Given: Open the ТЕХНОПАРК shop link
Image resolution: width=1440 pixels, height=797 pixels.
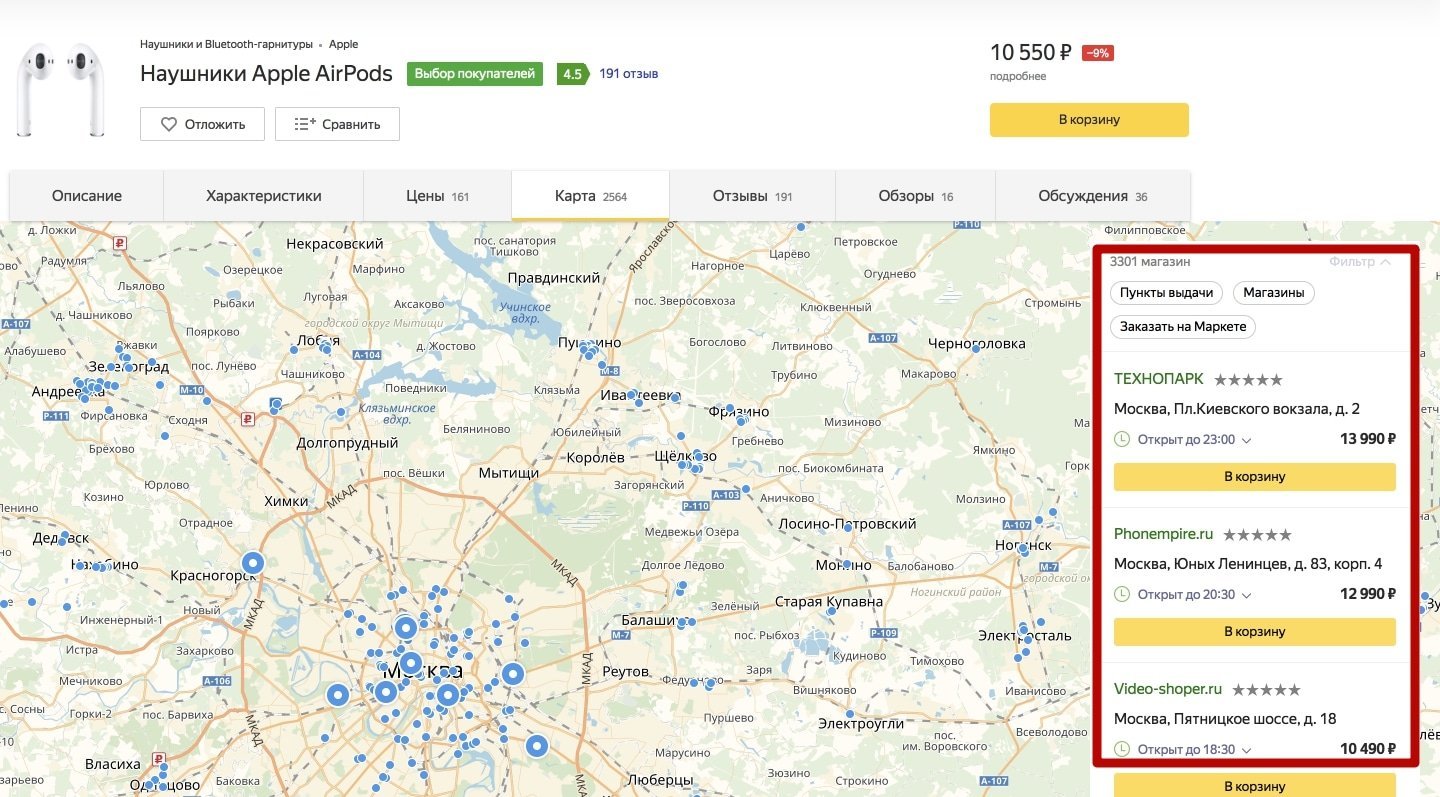Looking at the screenshot, I should (1159, 379).
